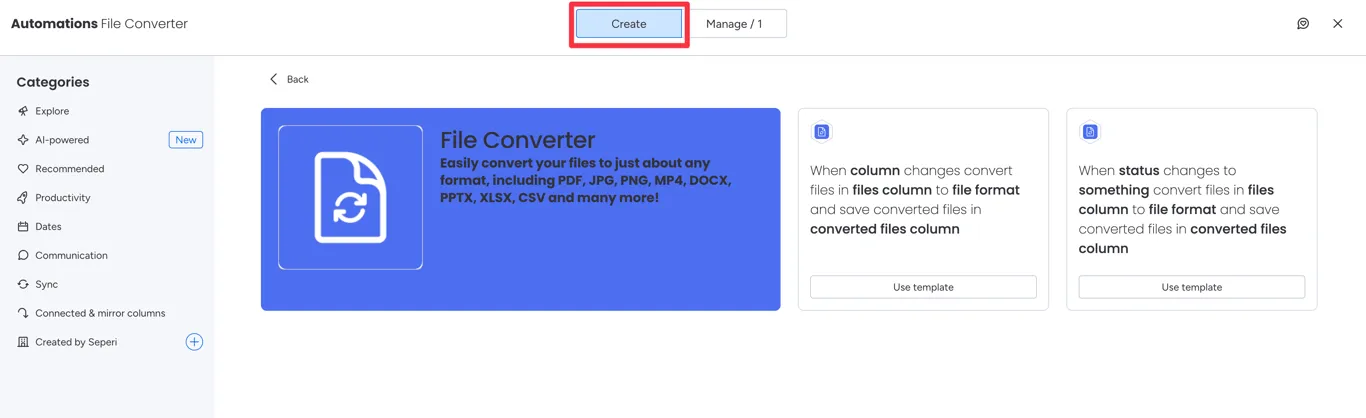Click the Categories heading
This screenshot has height=418, width=1366.
53,82
